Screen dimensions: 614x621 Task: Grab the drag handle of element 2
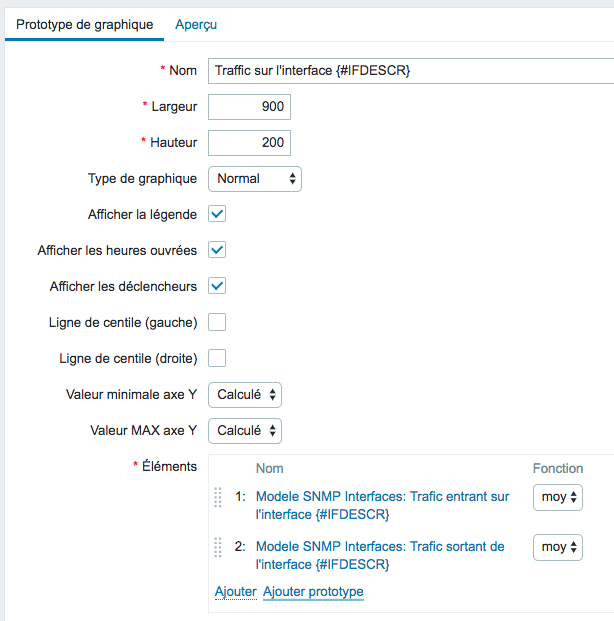pyautogui.click(x=218, y=547)
